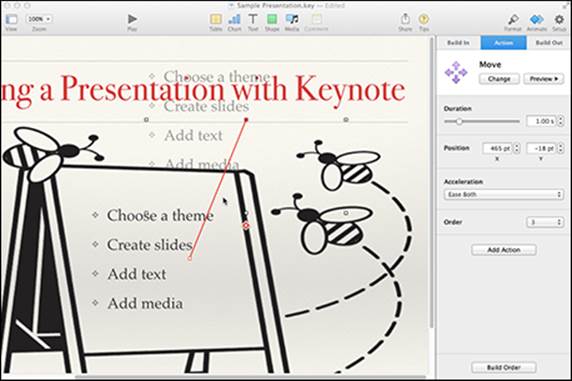572x381 pixels.
Task: Click the Add Action button
Action: pyautogui.click(x=503, y=250)
